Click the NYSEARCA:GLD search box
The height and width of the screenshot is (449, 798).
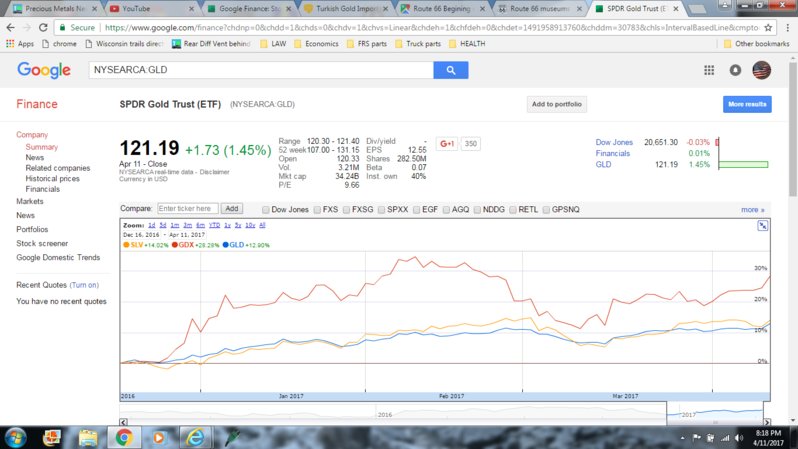(261, 70)
